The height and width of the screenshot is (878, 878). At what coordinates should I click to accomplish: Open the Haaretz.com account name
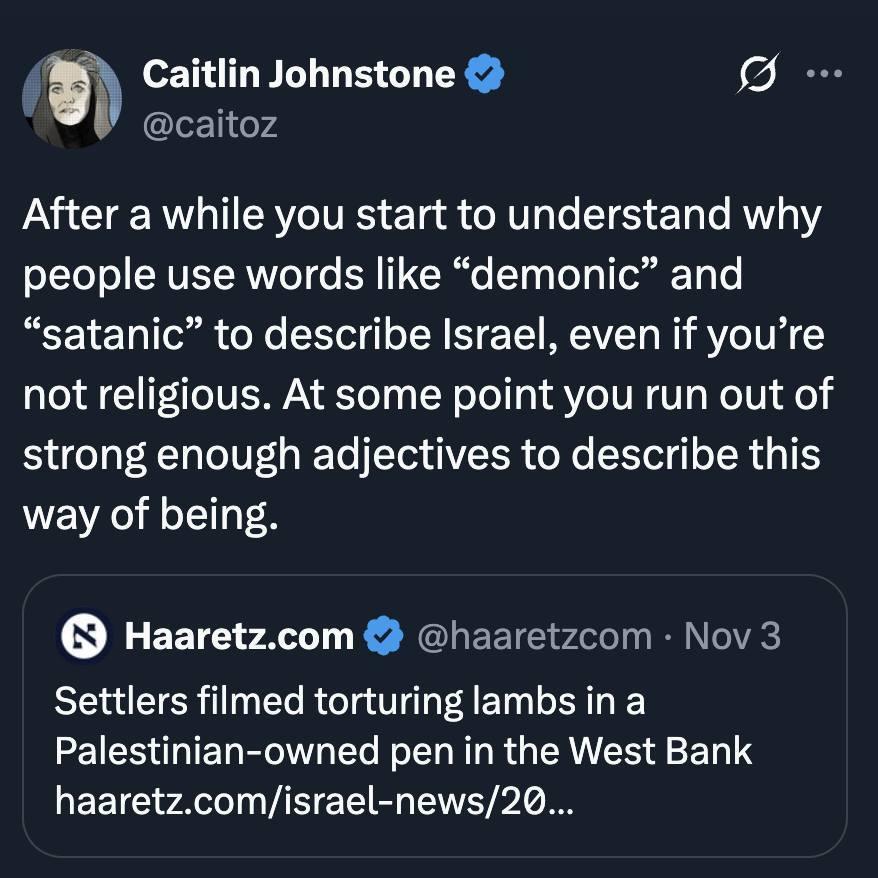coord(239,637)
